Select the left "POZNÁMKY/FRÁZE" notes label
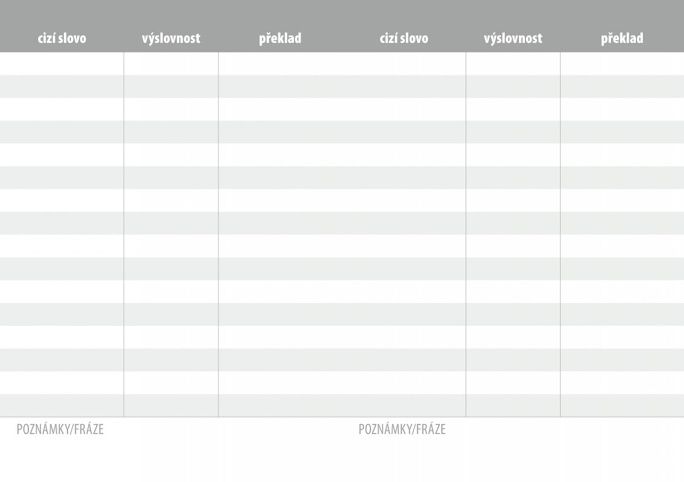Image resolution: width=684 pixels, height=482 pixels. 60,430
